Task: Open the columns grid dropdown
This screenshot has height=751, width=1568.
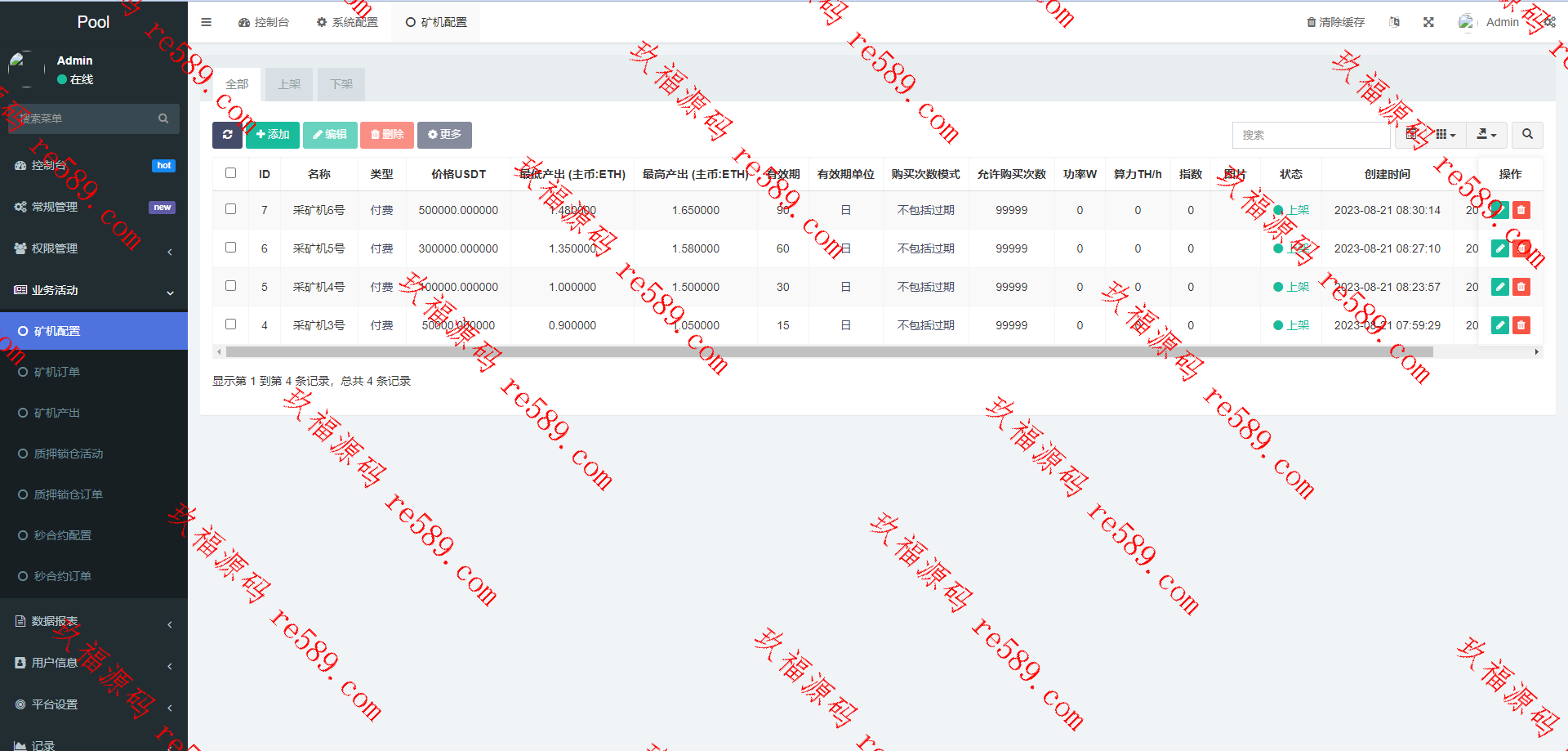Action: click(1446, 135)
